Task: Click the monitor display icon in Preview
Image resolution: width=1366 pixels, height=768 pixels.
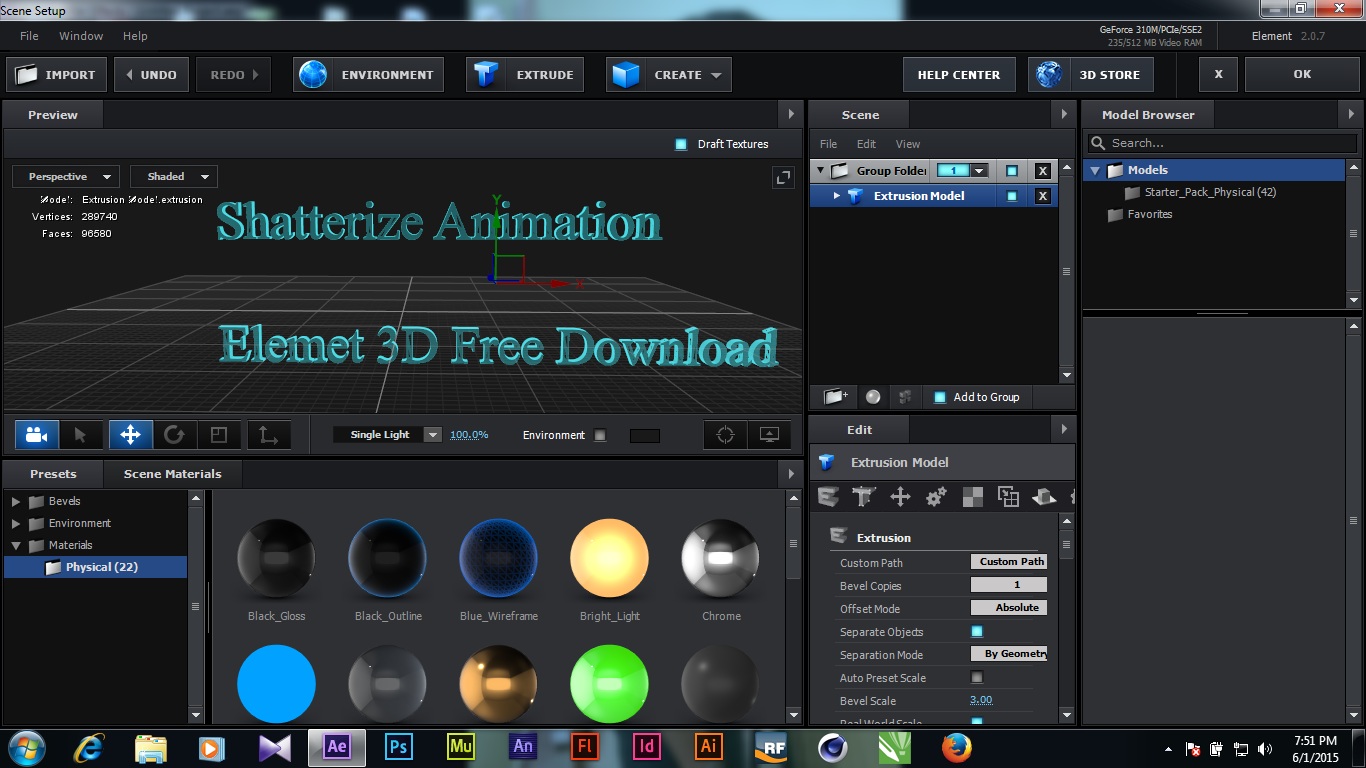Action: (769, 435)
